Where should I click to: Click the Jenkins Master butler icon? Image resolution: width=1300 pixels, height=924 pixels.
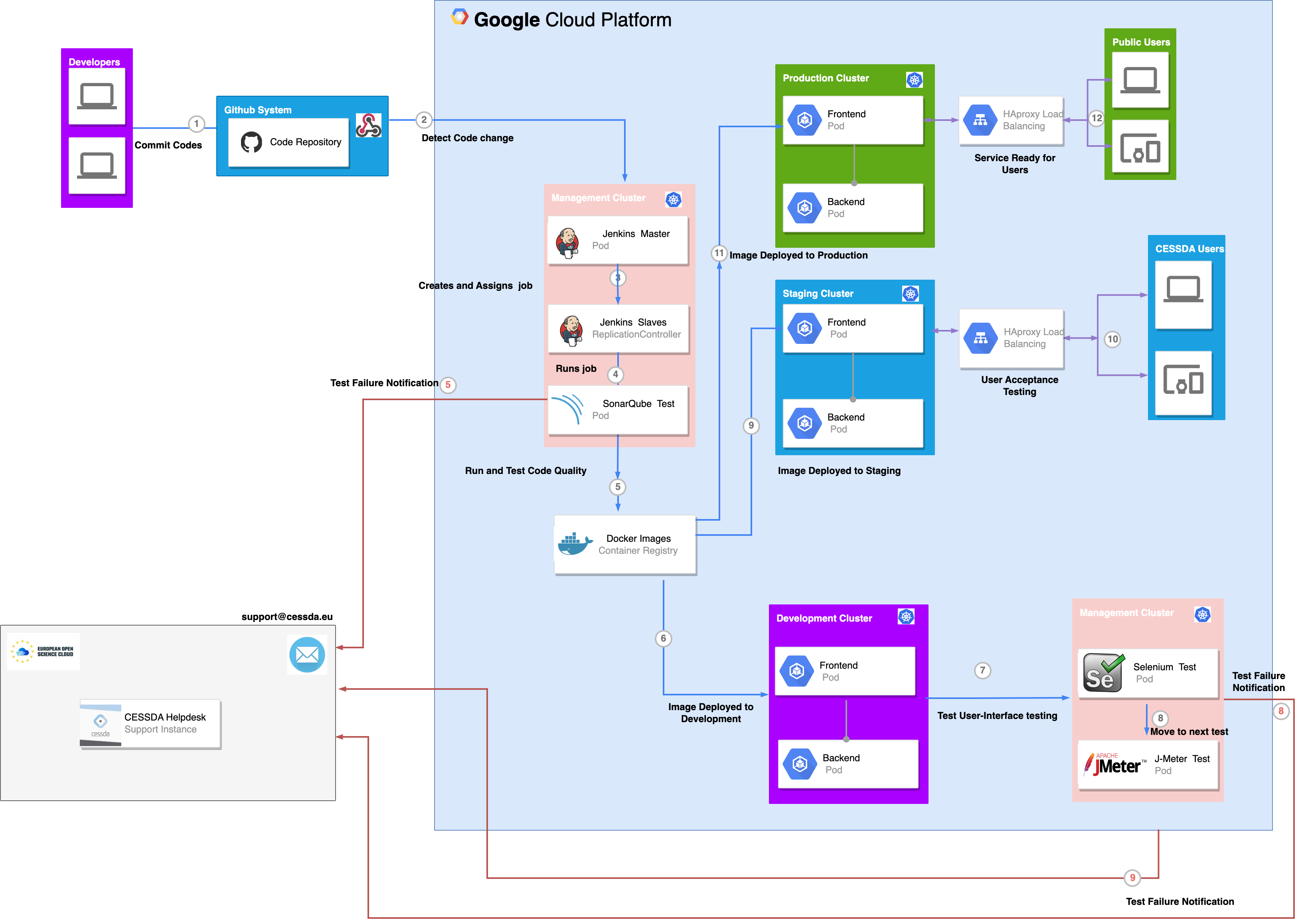point(567,243)
